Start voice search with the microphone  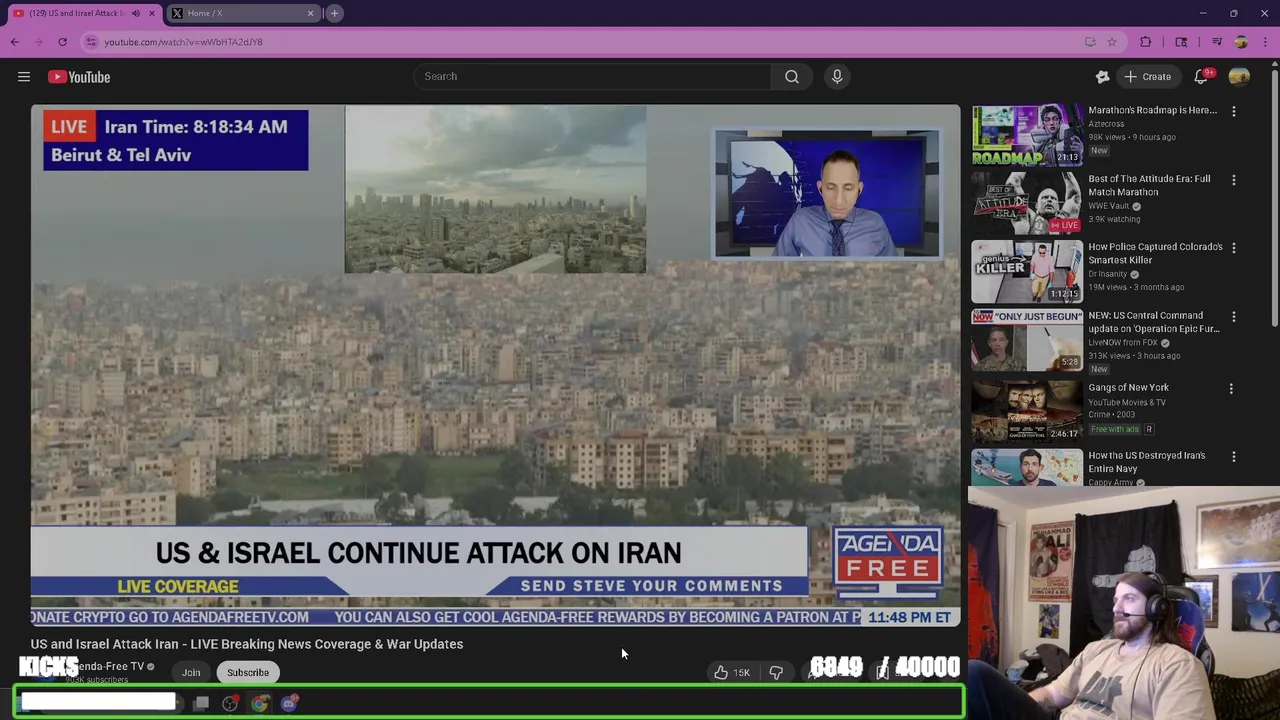coord(837,76)
